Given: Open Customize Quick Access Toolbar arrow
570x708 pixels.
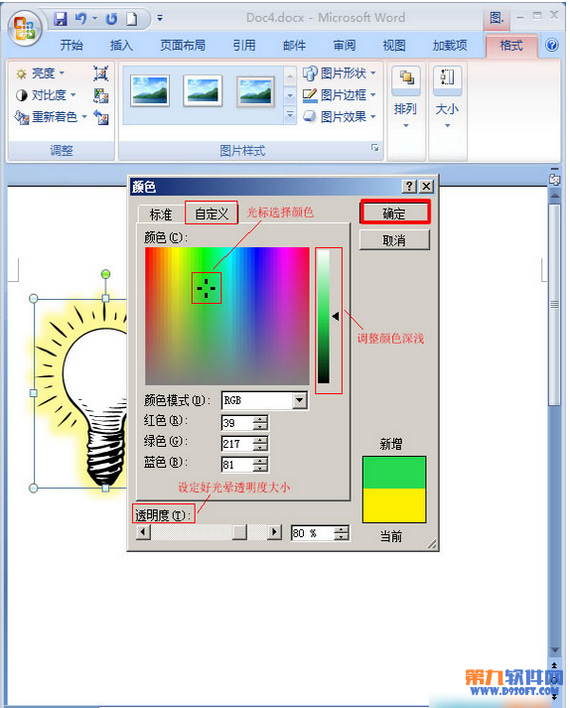Looking at the screenshot, I should [160, 19].
